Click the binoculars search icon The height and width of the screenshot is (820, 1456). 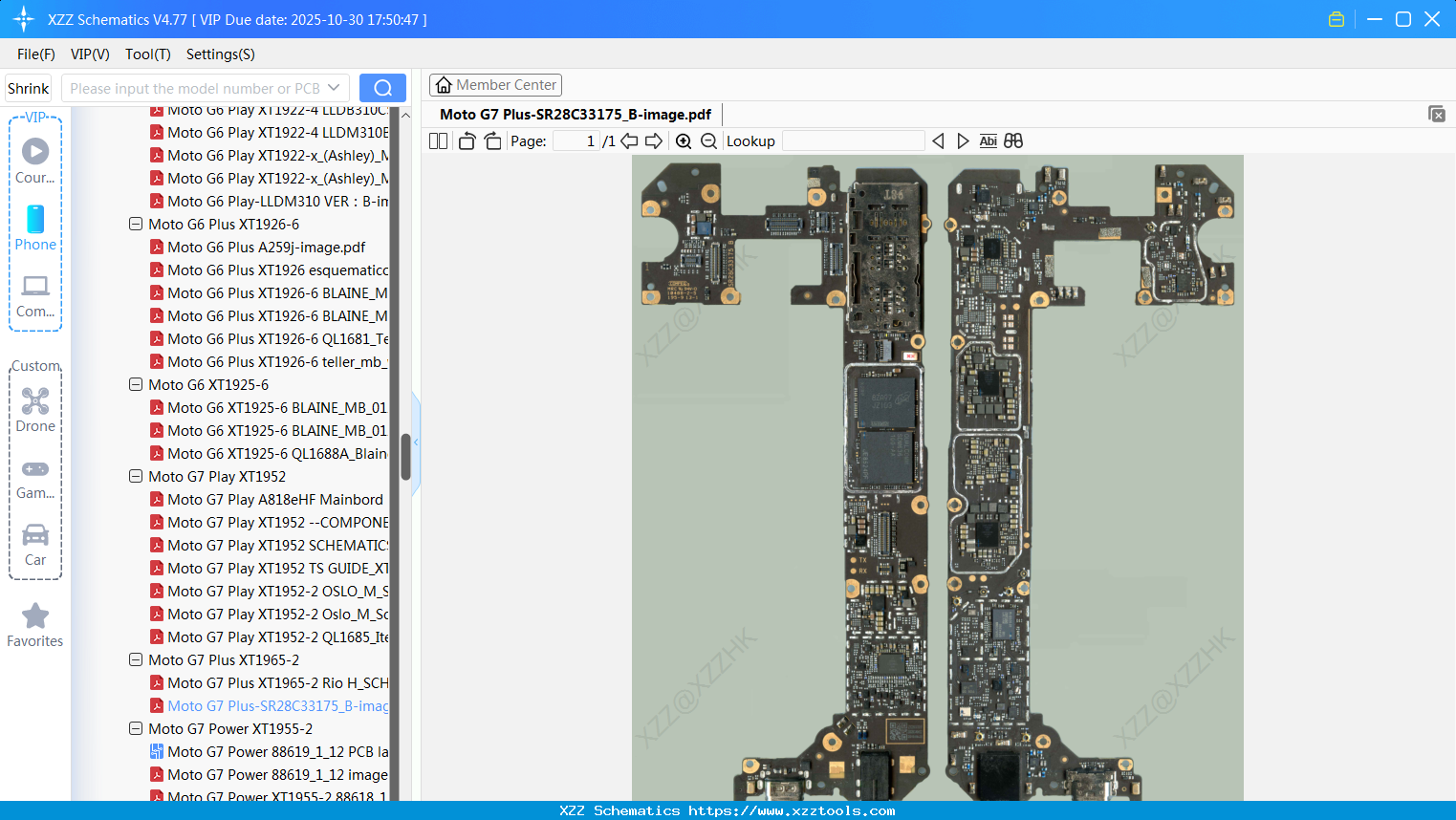point(1013,141)
